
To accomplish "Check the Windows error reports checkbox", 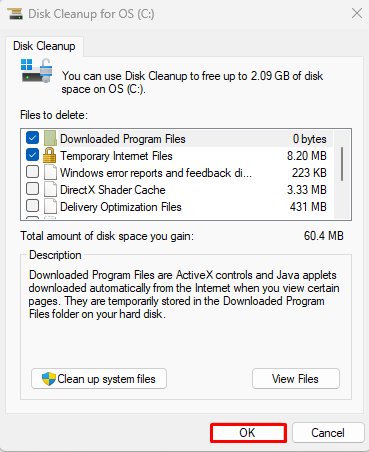I will click(32, 172).
